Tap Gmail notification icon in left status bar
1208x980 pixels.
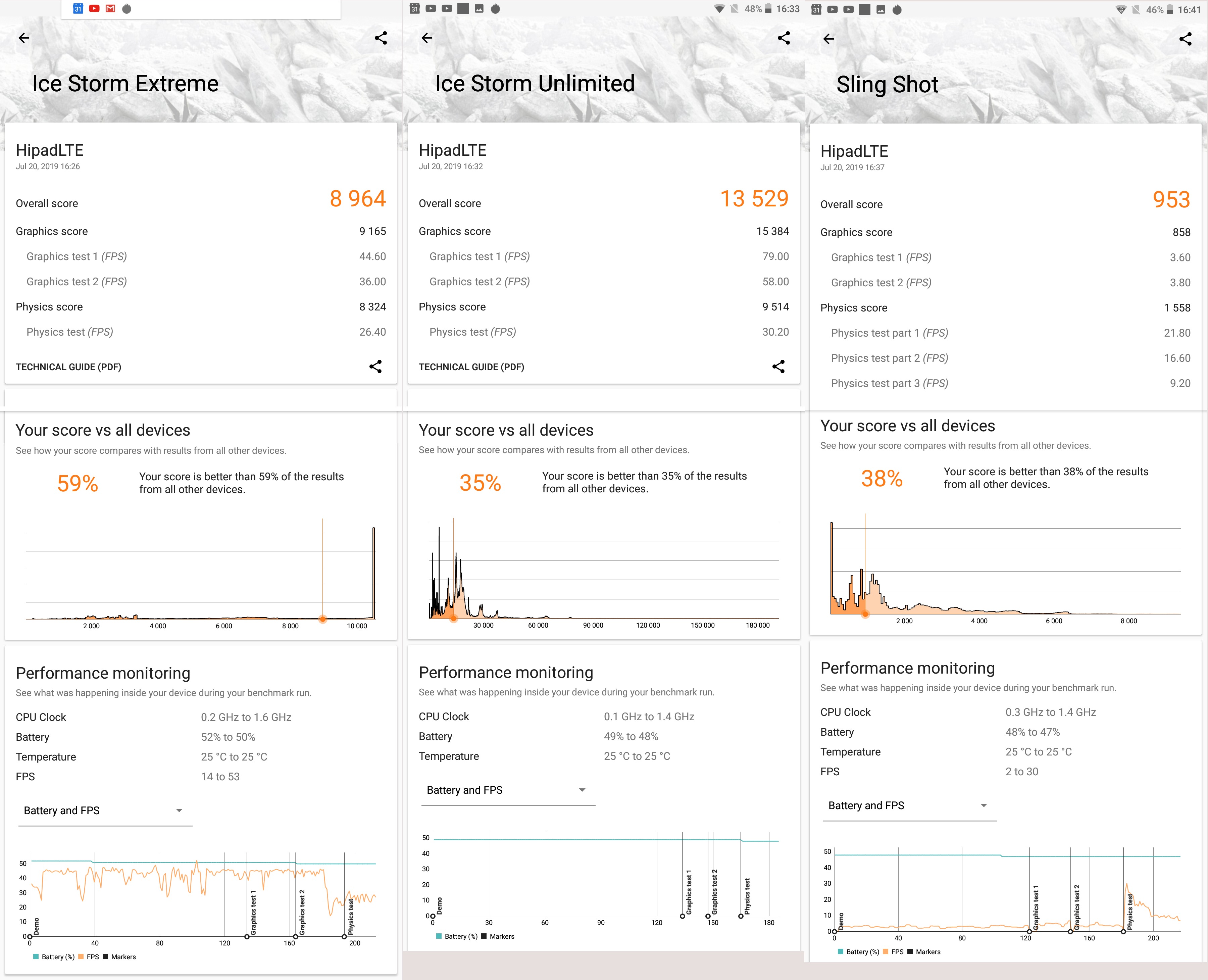pyautogui.click(x=111, y=8)
